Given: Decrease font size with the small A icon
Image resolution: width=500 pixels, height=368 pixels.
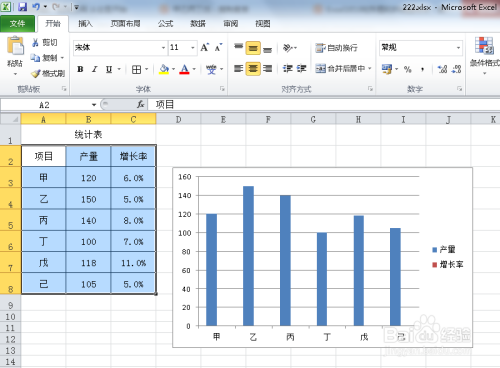Looking at the screenshot, I should [x=218, y=48].
